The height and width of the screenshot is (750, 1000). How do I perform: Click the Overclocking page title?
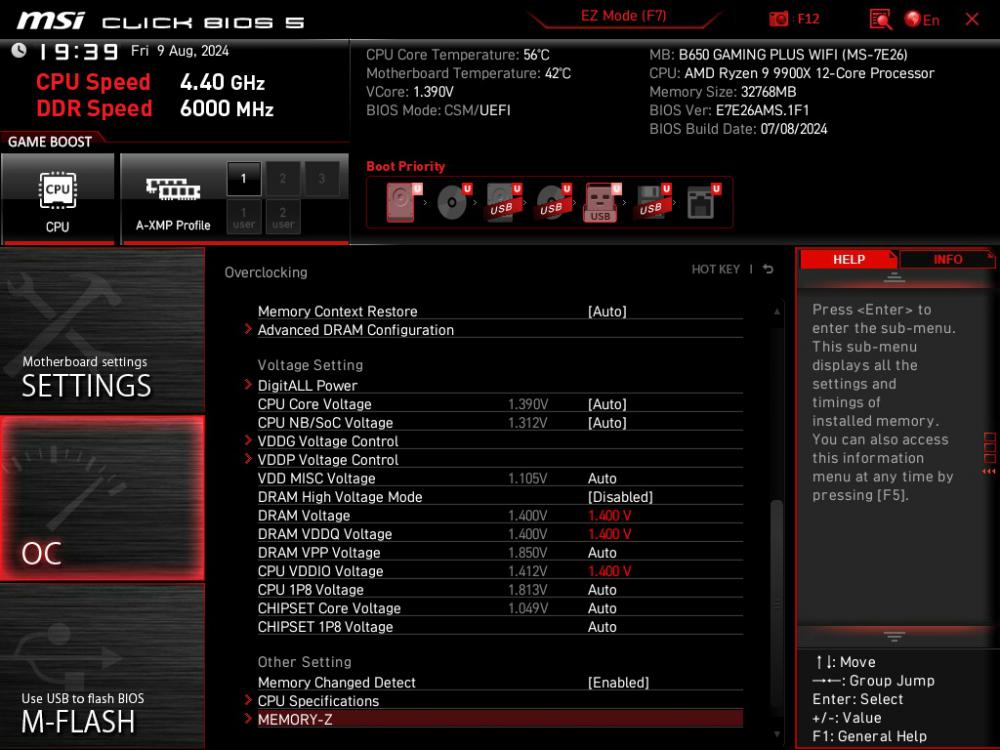click(x=266, y=272)
